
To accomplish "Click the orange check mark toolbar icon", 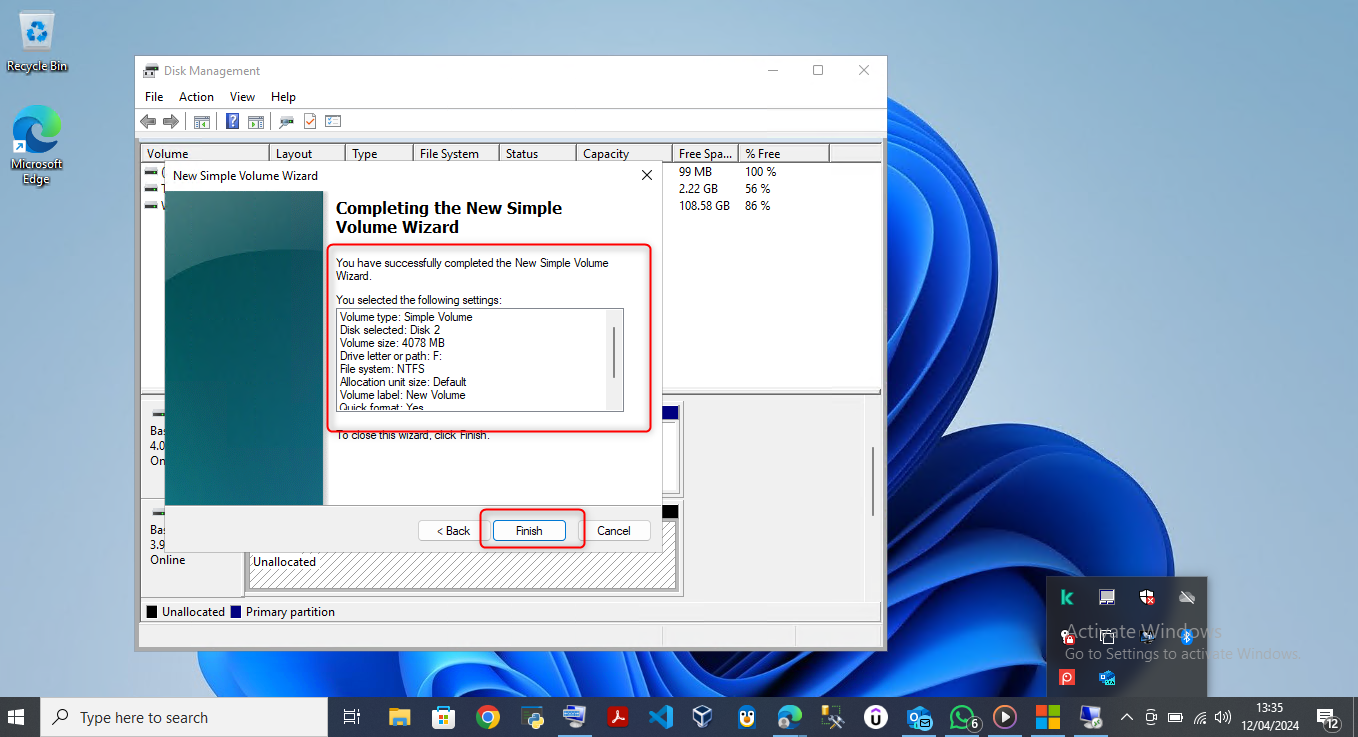I will coord(310,122).
